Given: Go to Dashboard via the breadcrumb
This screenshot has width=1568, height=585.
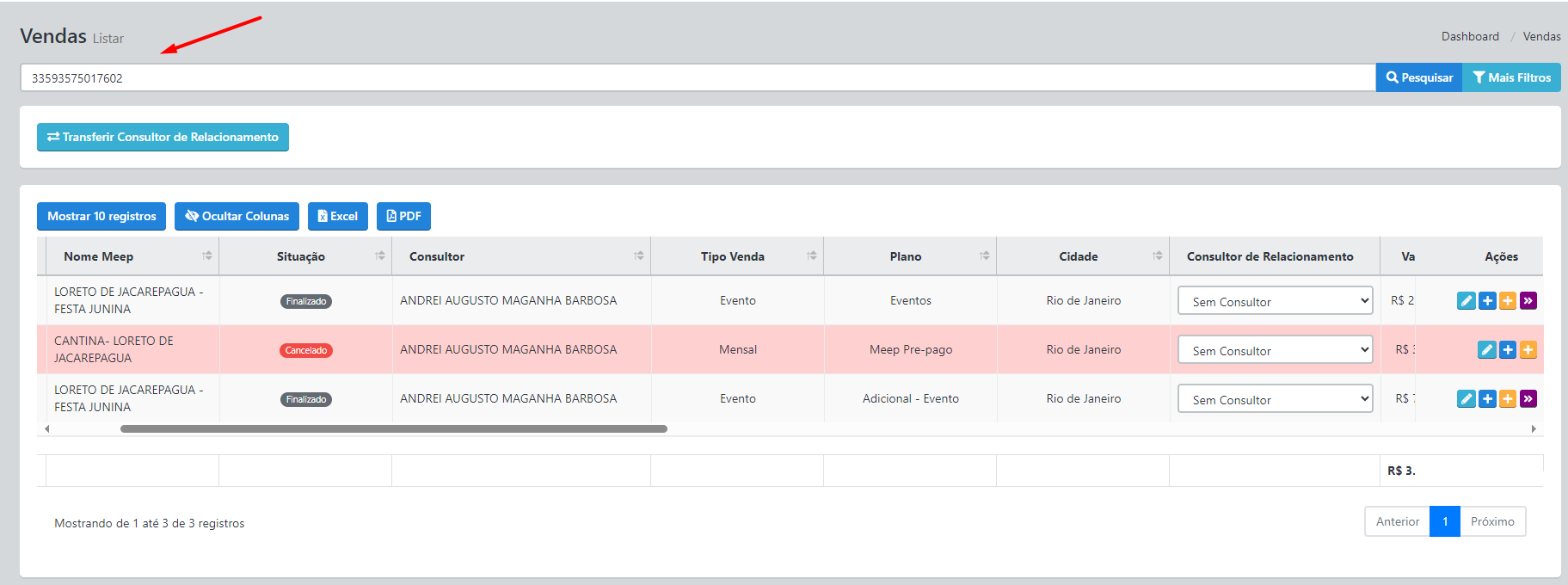Looking at the screenshot, I should tap(1469, 37).
